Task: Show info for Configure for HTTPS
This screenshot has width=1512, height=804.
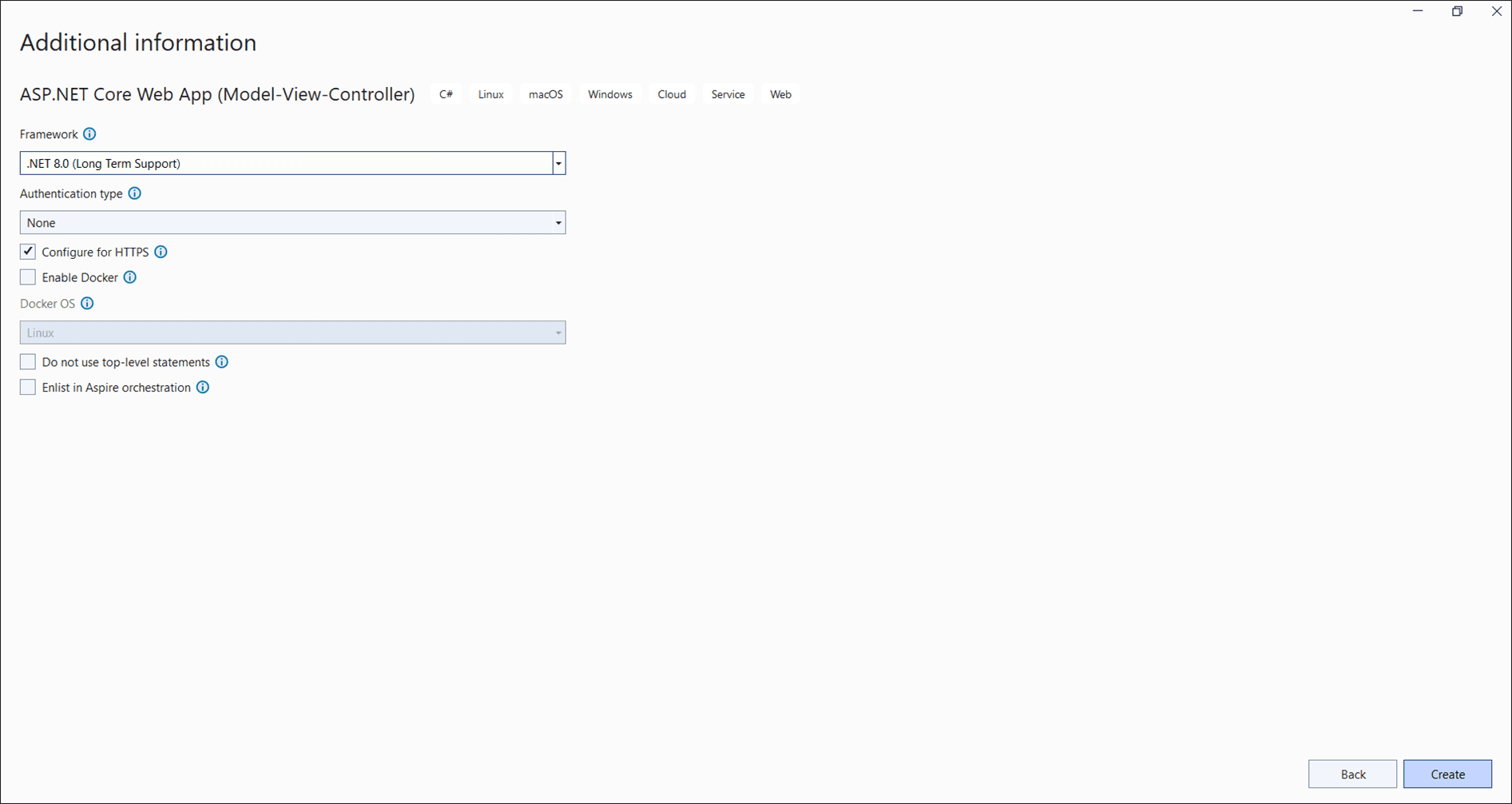Action: 161,252
